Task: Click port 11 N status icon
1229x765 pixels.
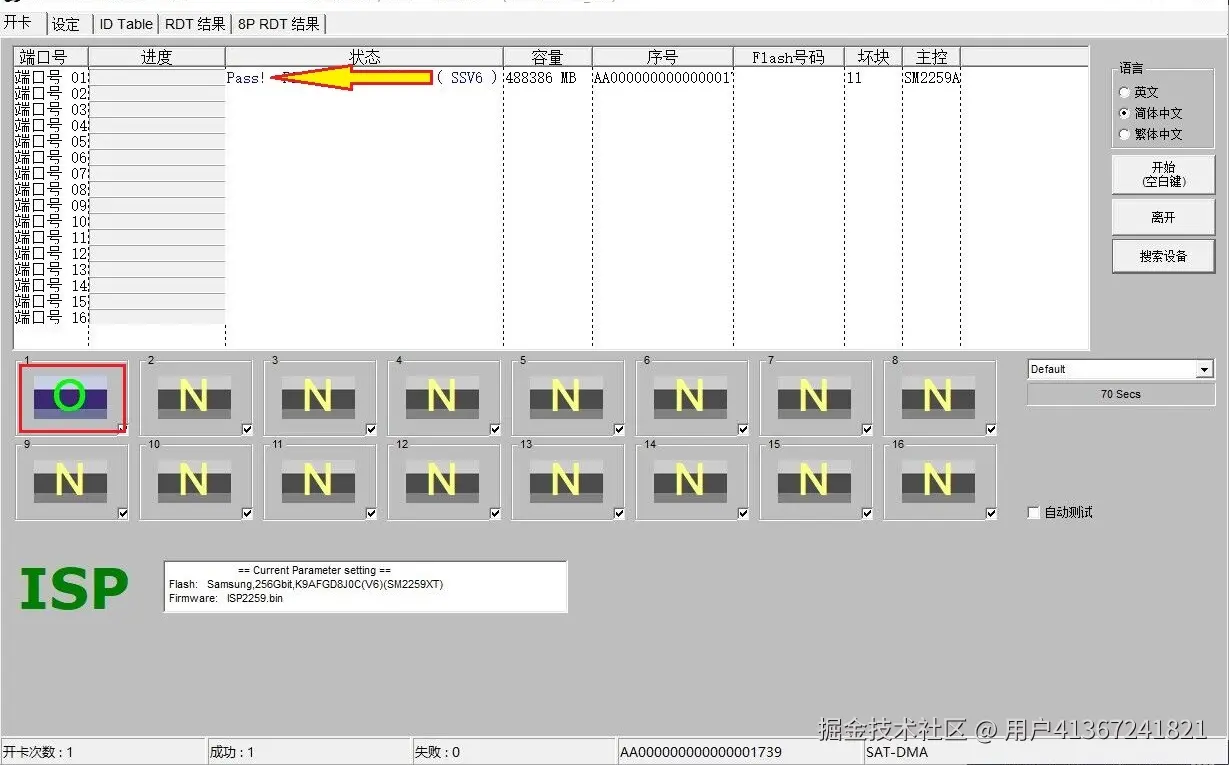Action: (317, 481)
